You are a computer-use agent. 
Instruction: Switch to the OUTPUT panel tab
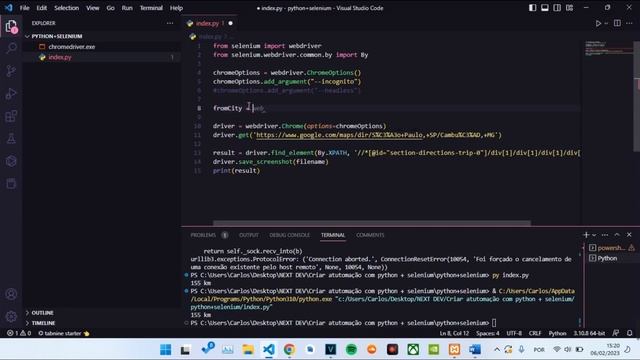pyautogui.click(x=249, y=235)
